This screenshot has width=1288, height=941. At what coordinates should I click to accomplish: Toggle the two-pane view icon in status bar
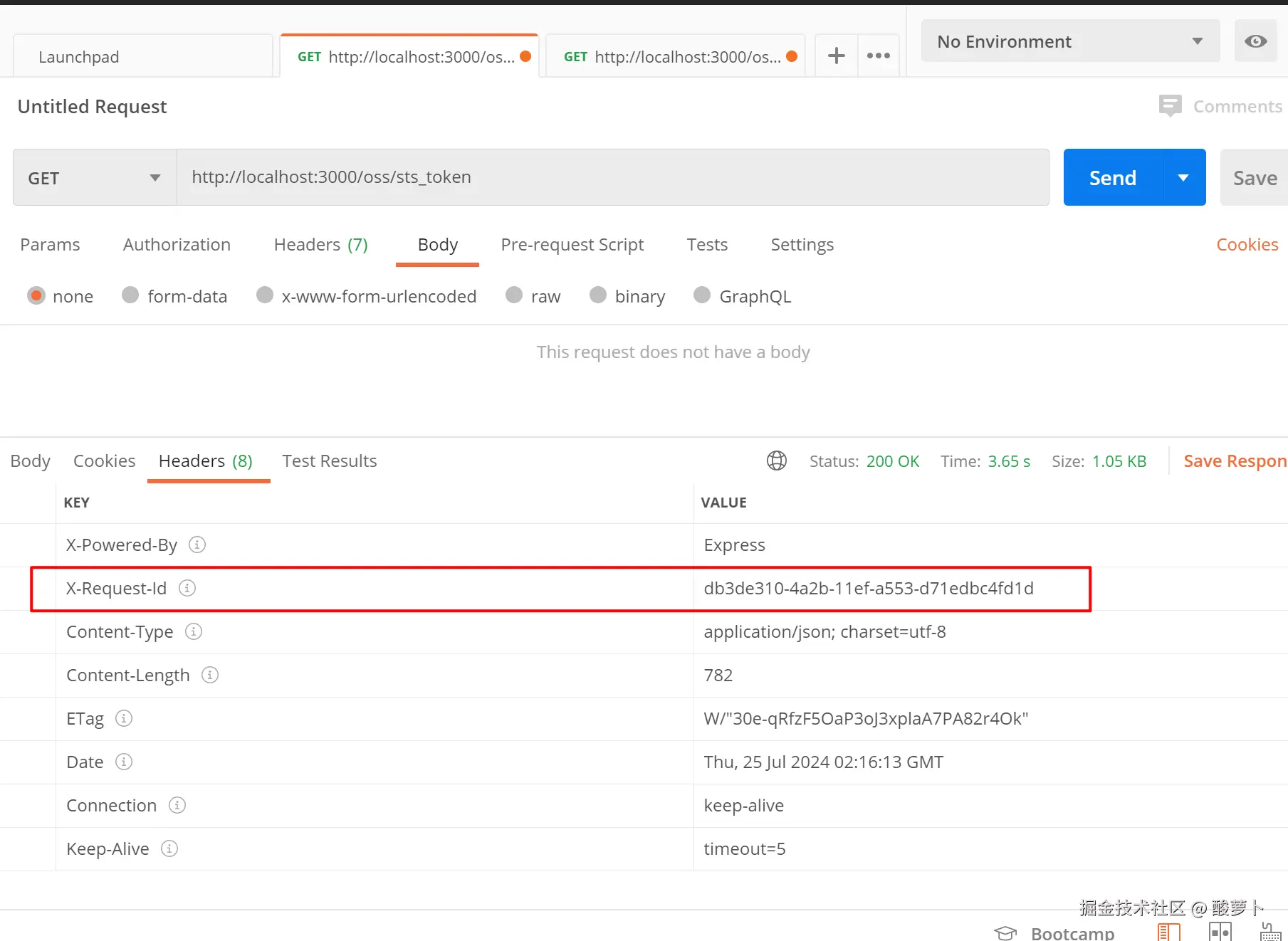click(1220, 932)
